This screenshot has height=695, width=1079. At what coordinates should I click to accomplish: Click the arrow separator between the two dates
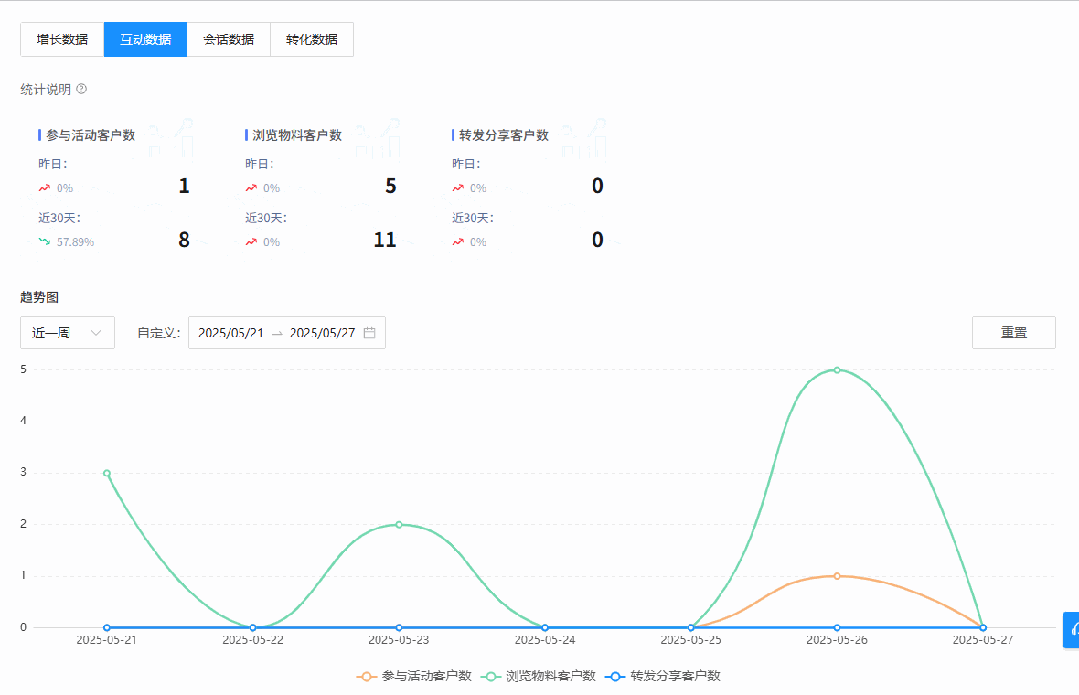tap(277, 333)
